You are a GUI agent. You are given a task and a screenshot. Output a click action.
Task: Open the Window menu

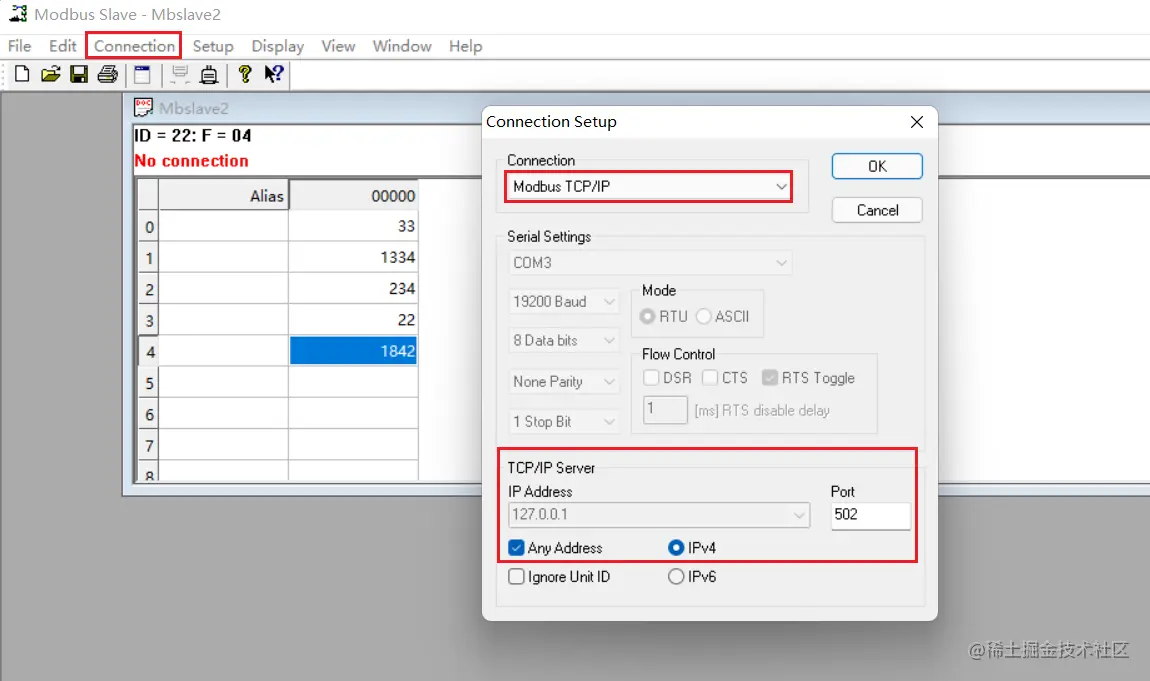[x=402, y=46]
